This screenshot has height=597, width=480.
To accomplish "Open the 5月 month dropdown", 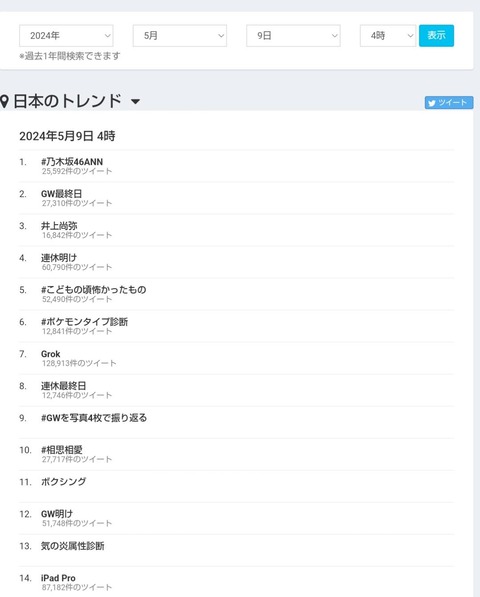I will click(x=180, y=36).
